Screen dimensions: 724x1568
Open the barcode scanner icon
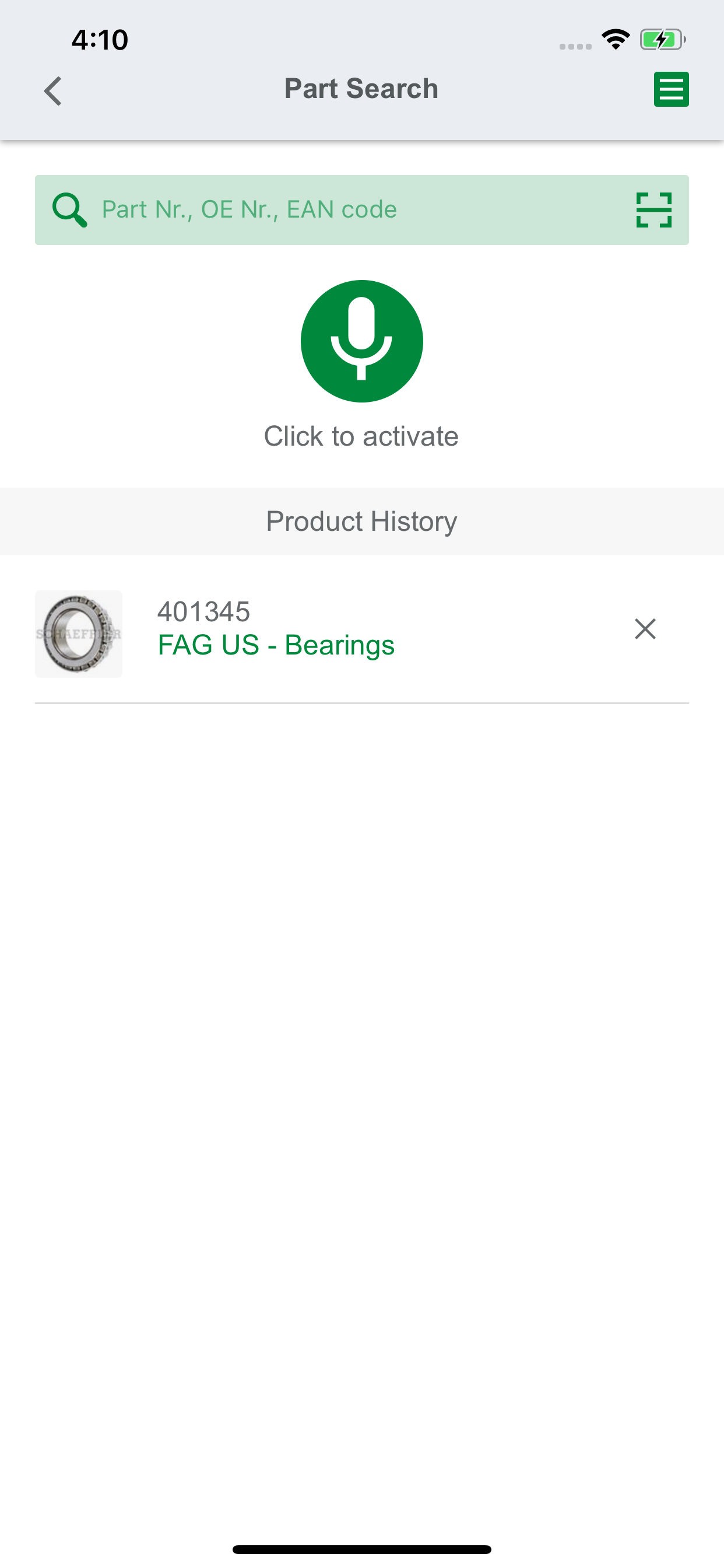653,210
